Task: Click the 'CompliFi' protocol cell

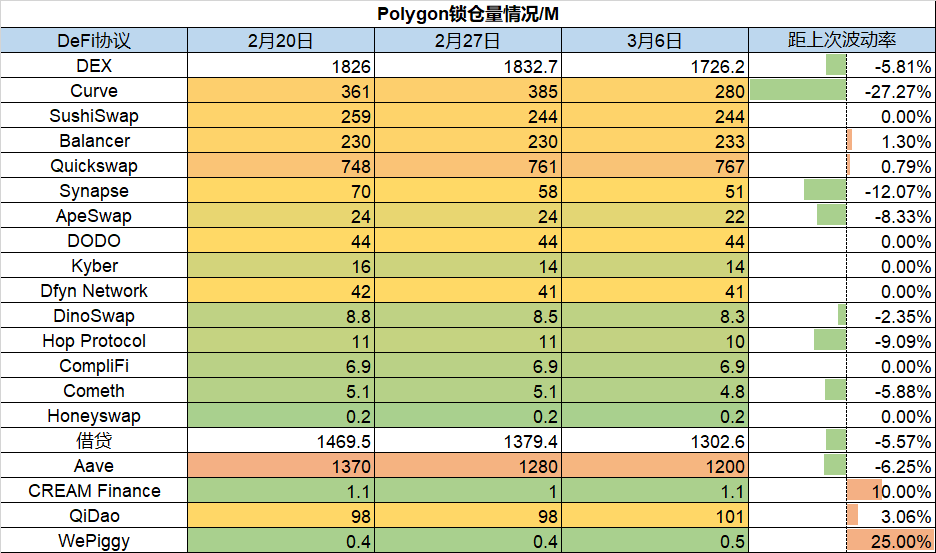Action: click(x=94, y=365)
